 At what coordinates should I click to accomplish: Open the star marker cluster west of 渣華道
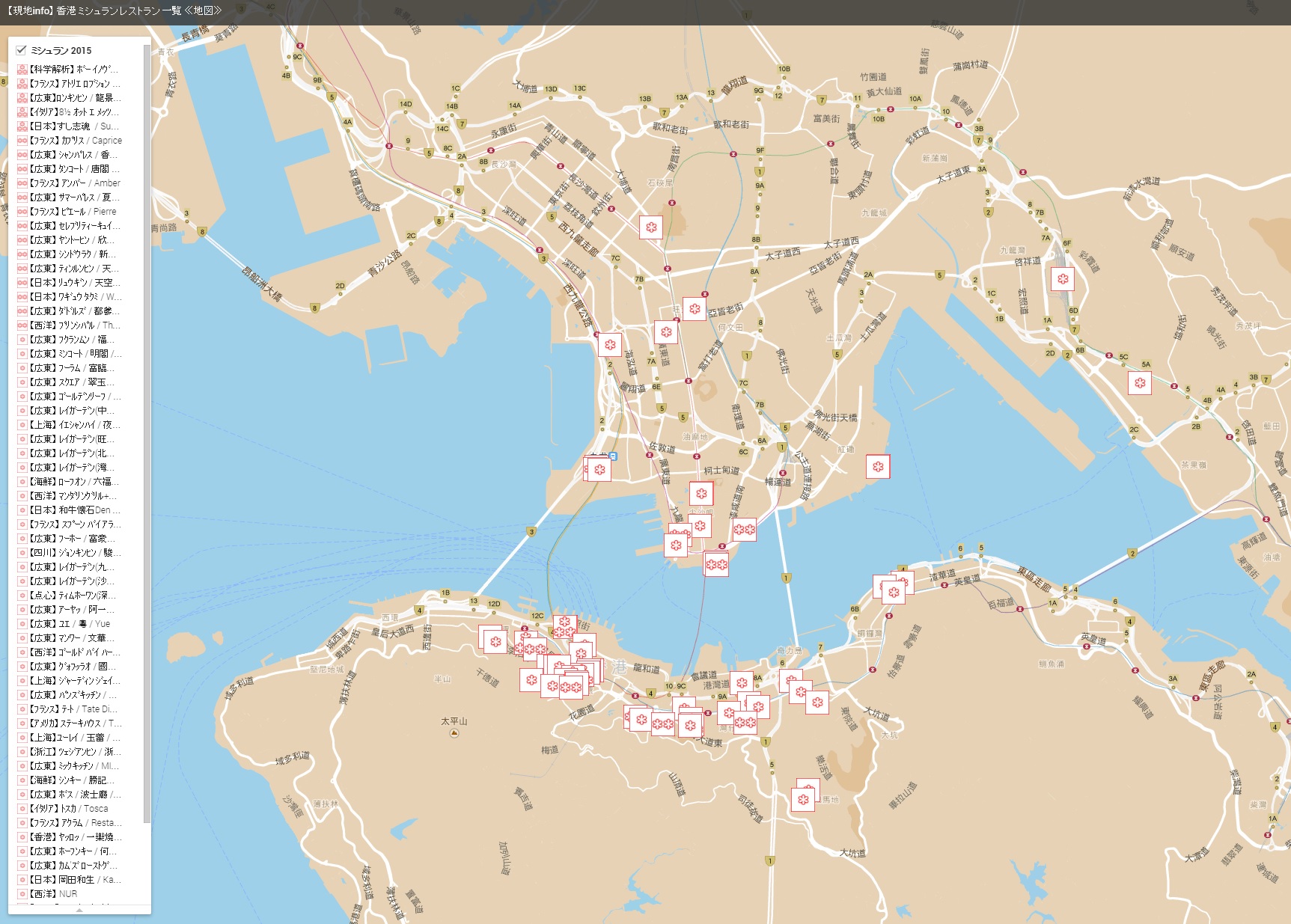coord(893,593)
